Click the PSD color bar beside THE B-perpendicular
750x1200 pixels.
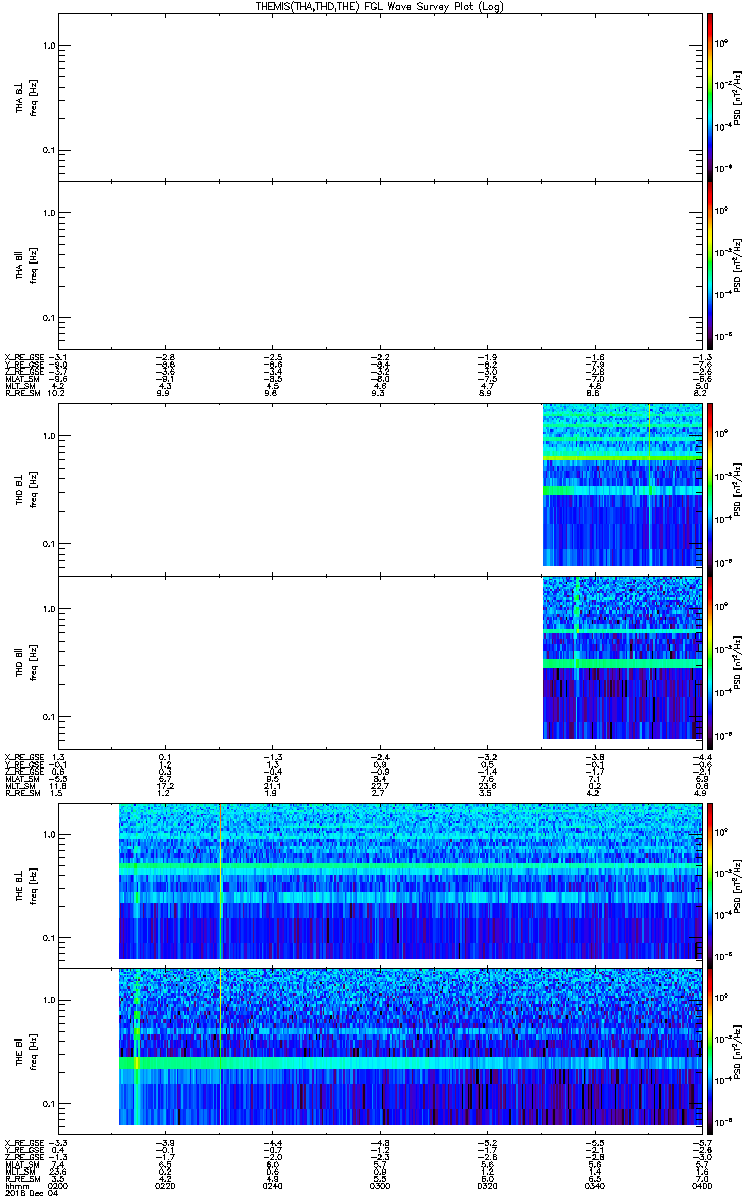[x=710, y=885]
